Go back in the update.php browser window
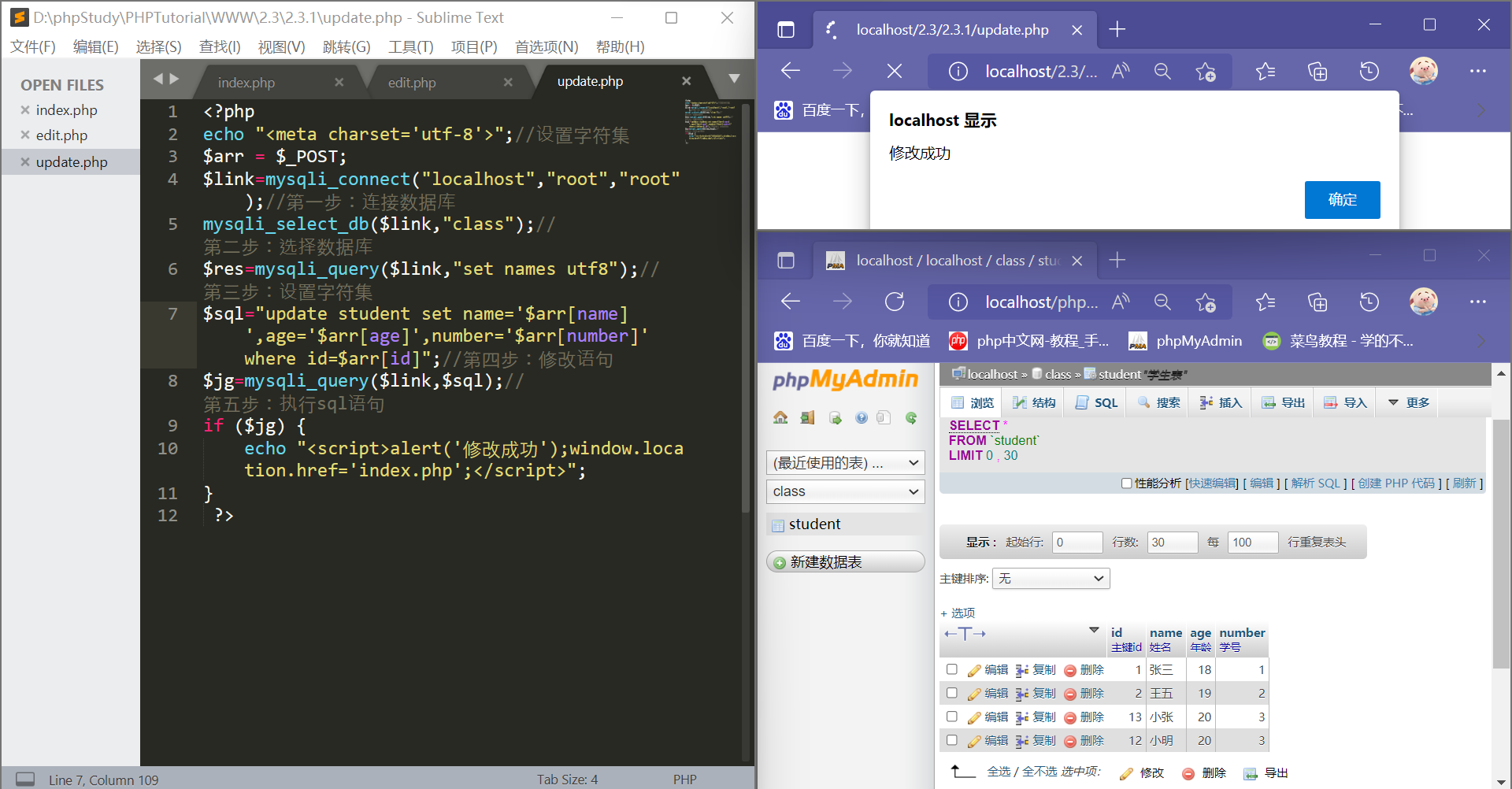 (x=791, y=72)
